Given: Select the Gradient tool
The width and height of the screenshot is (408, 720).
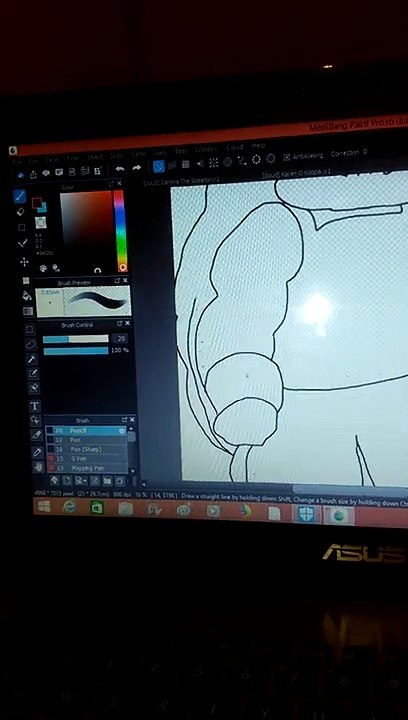Looking at the screenshot, I should point(28,311).
